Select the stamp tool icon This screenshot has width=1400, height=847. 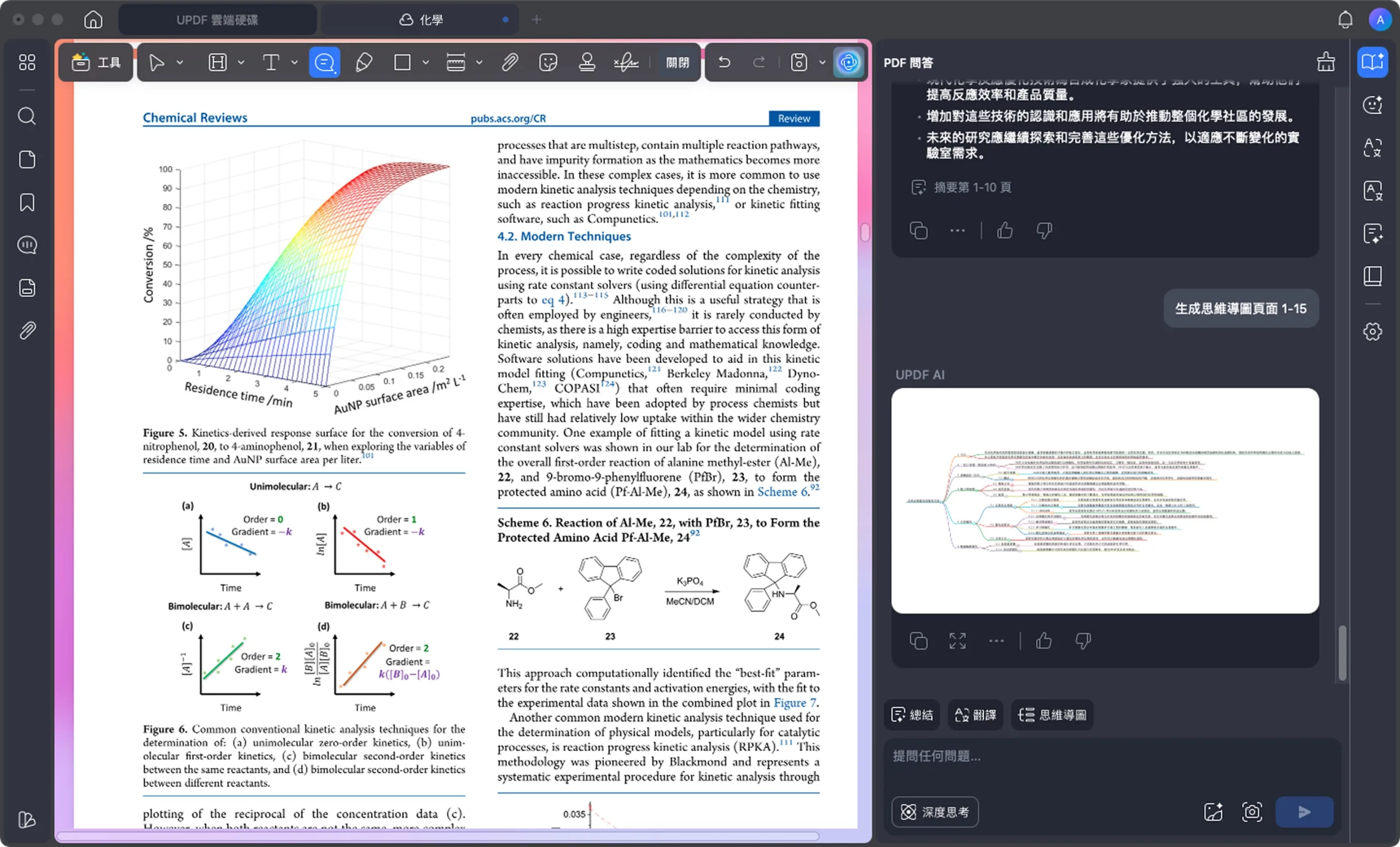[x=586, y=62]
